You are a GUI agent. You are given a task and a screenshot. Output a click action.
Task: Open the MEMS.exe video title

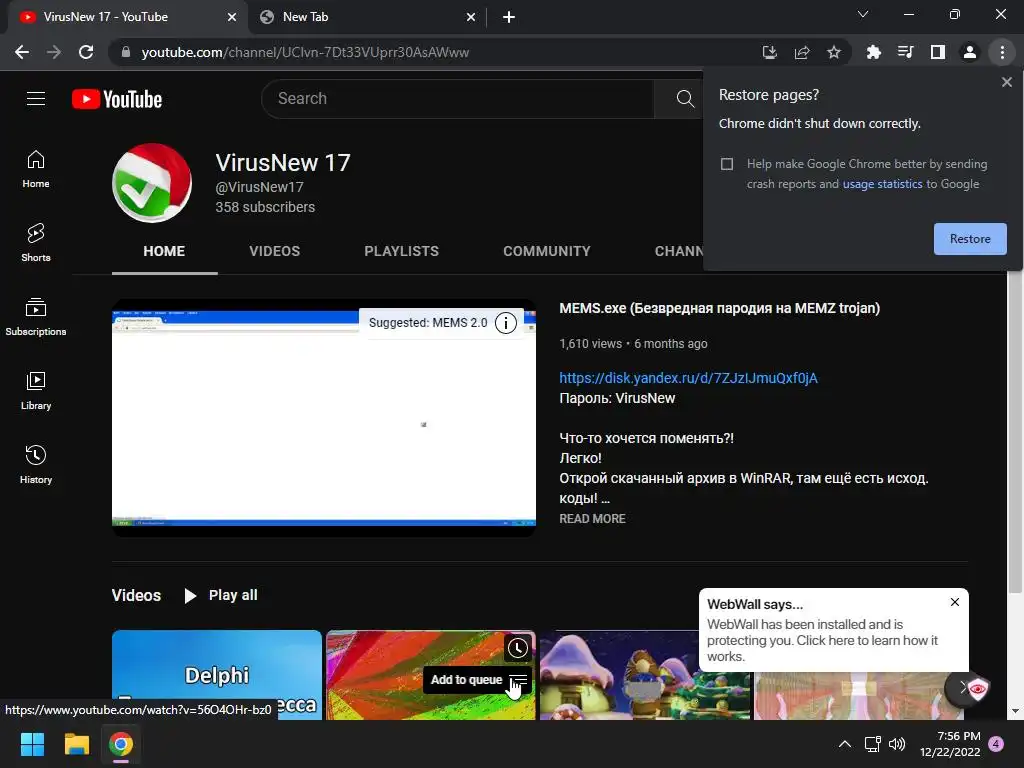(720, 308)
